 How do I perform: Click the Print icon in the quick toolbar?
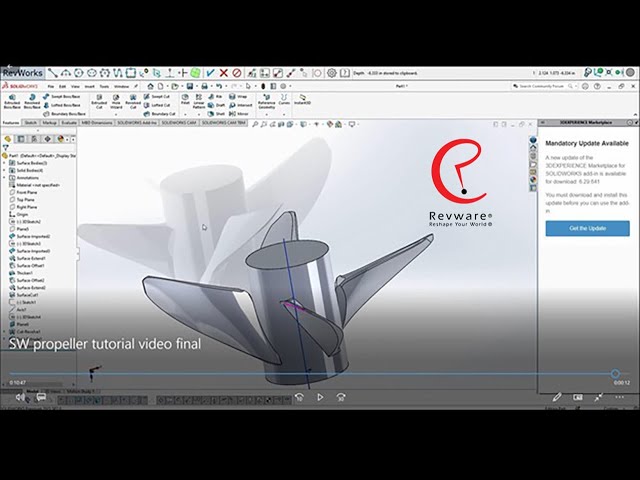(204, 86)
